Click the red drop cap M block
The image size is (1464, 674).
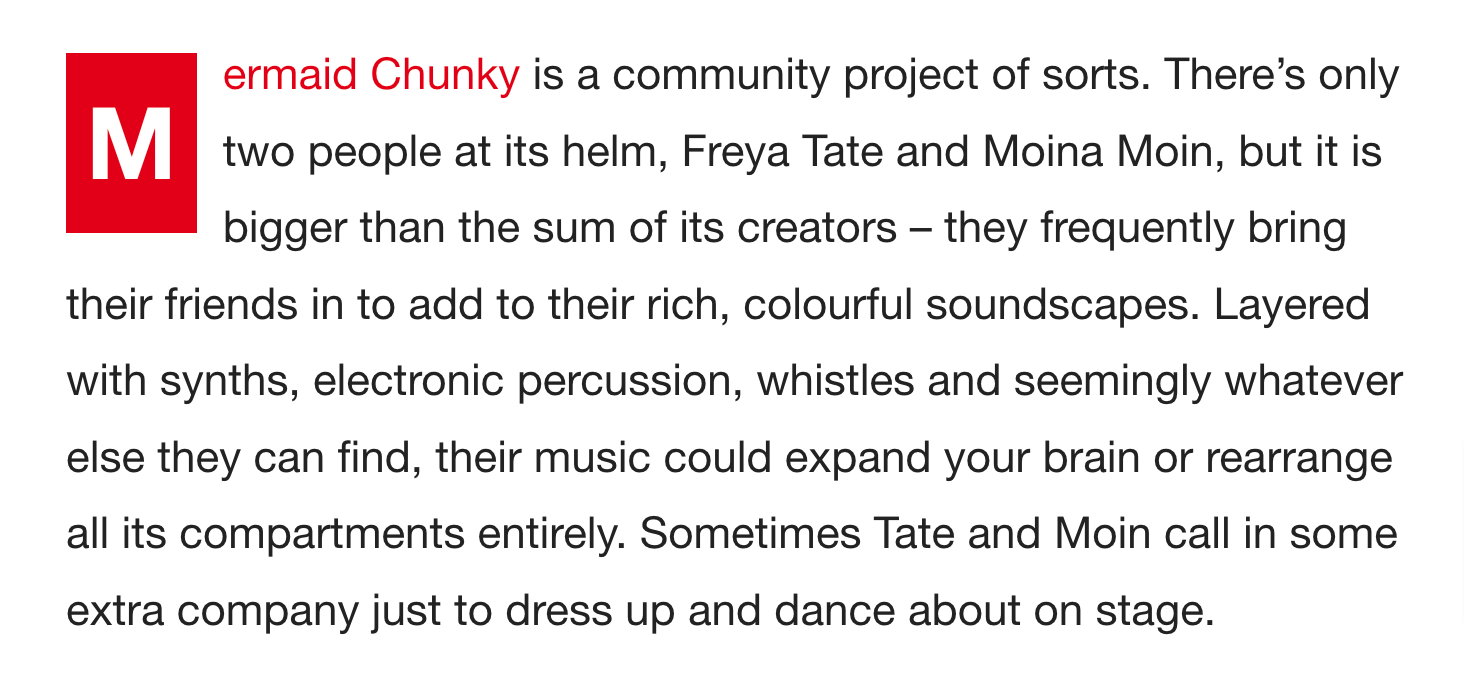131,143
